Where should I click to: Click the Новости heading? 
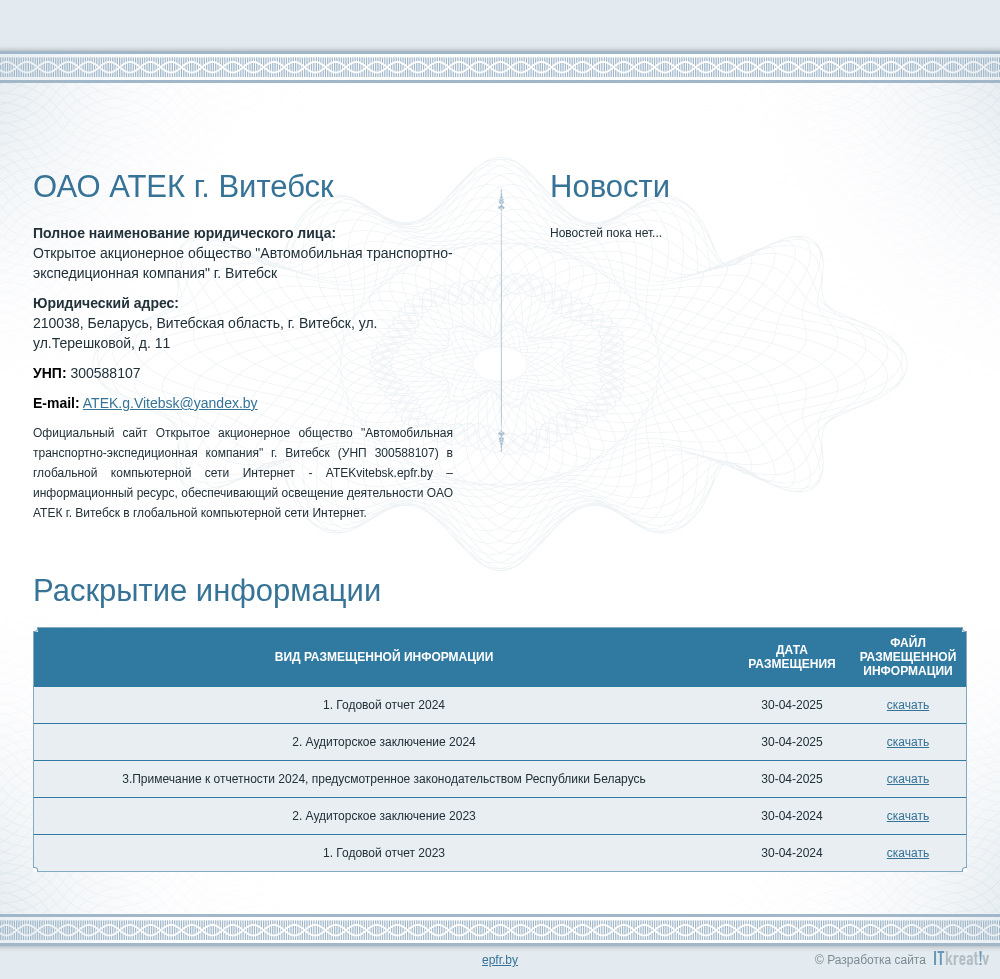tap(610, 186)
